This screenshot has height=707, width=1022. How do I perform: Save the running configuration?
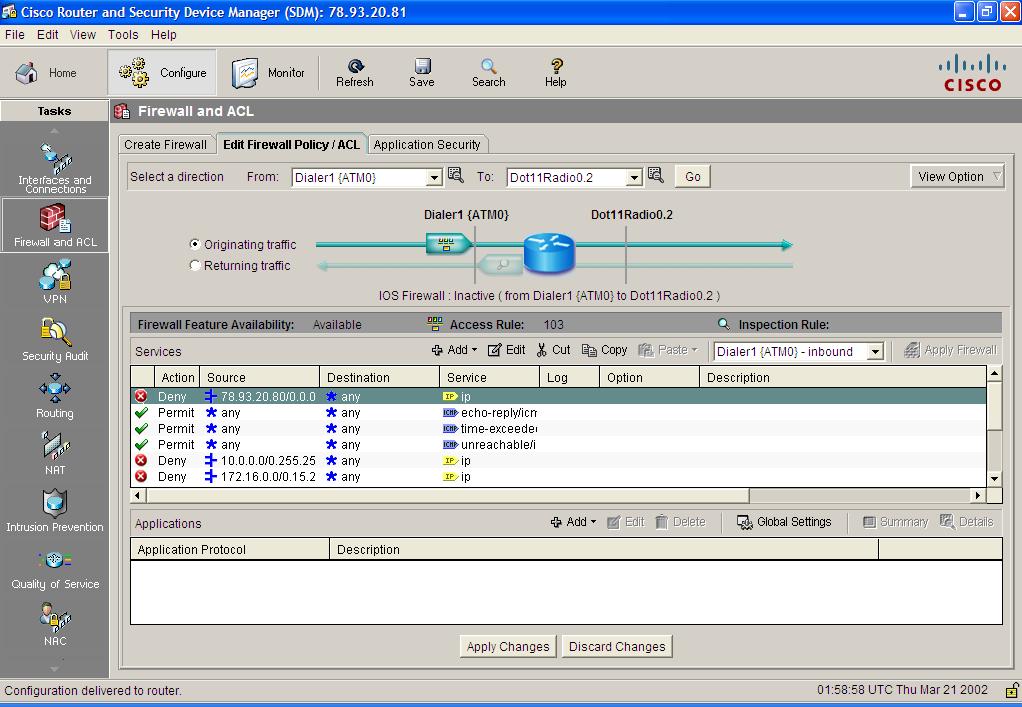click(422, 72)
